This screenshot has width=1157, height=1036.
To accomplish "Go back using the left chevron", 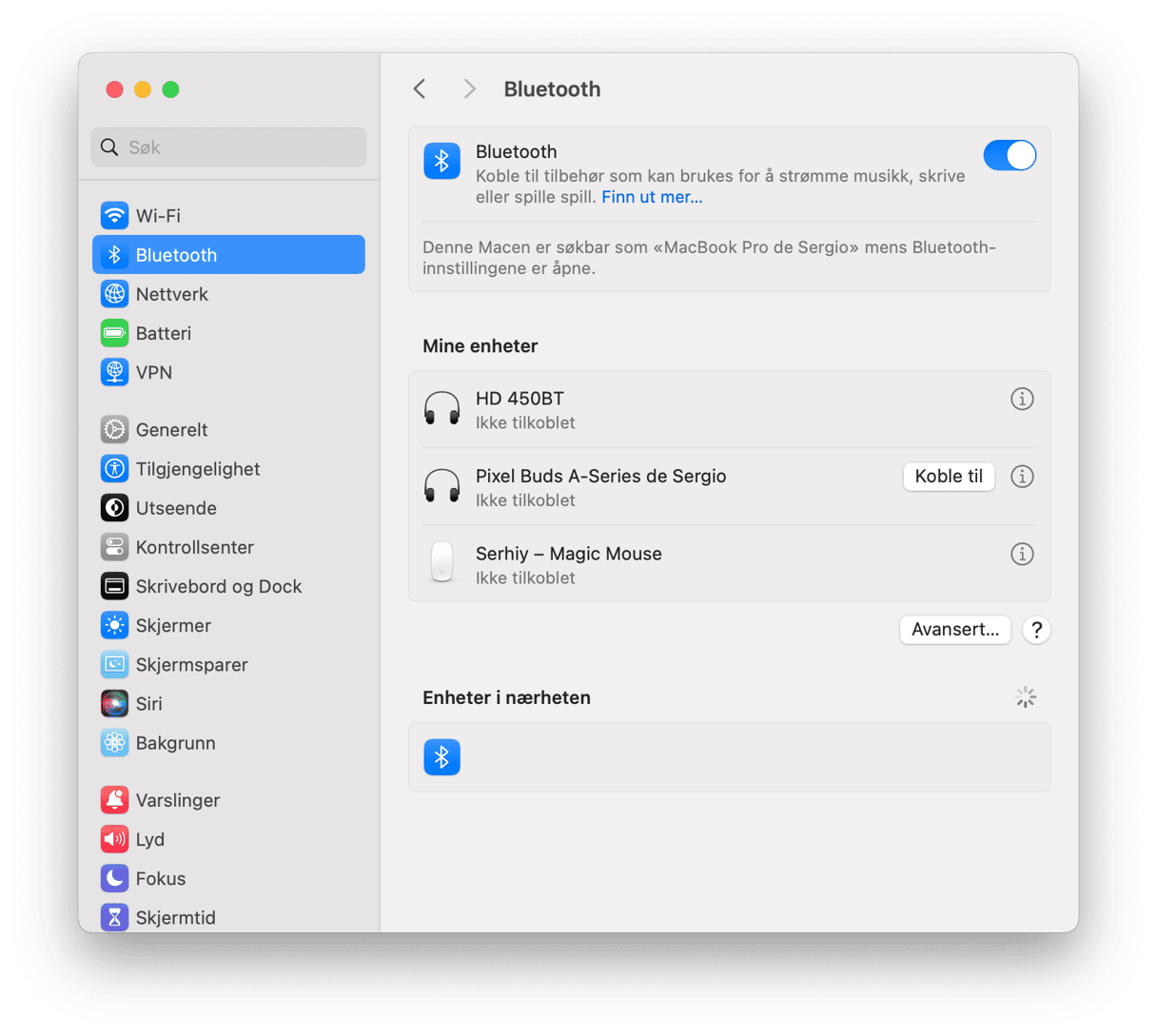I will coord(420,89).
